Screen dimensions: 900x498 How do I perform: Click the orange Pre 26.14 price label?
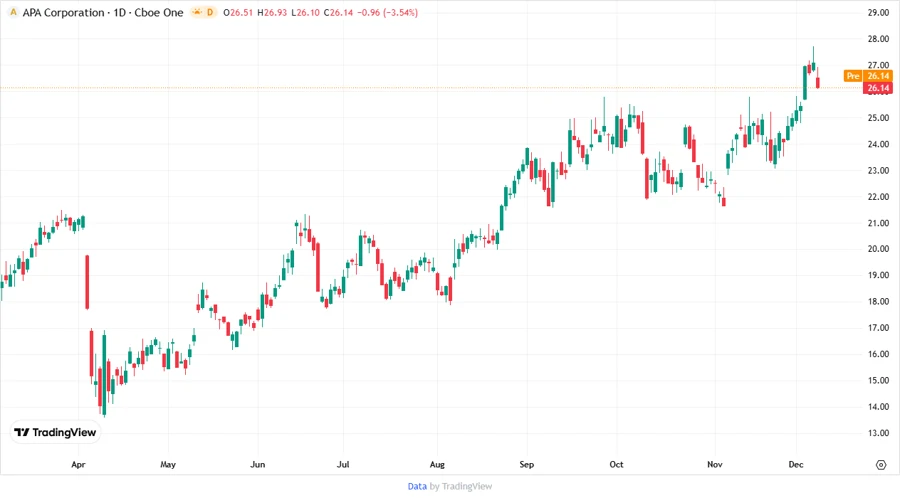click(x=868, y=76)
